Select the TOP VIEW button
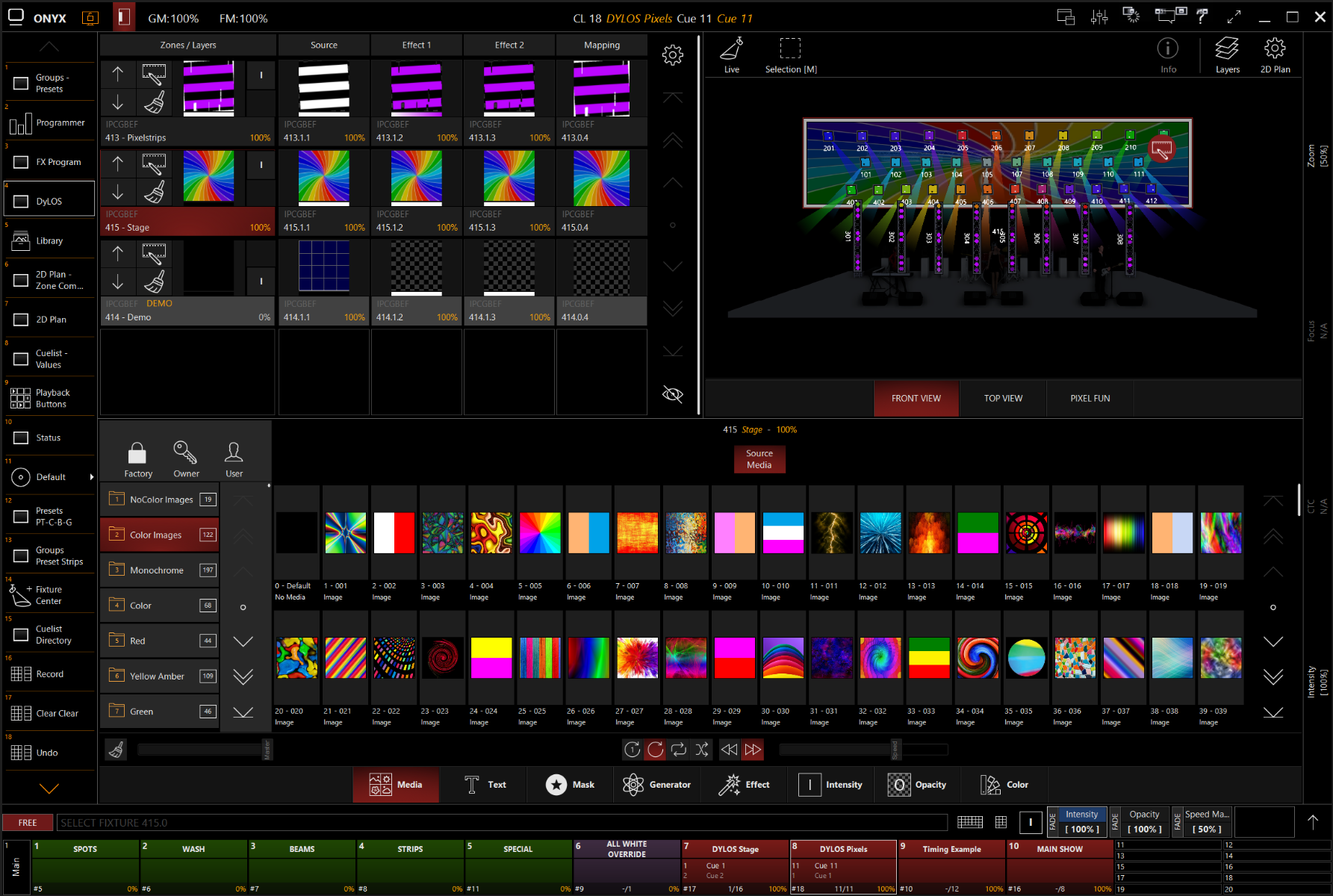1333x896 pixels. (x=1003, y=399)
